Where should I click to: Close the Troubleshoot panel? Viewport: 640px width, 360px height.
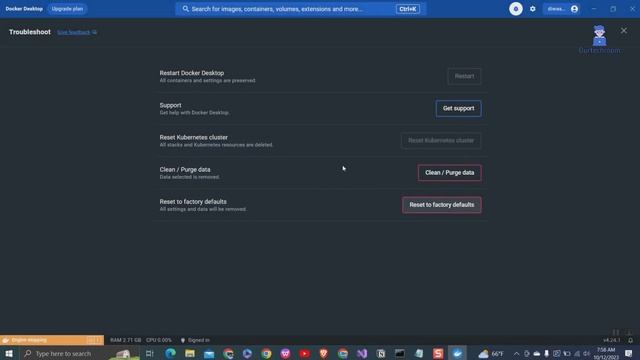pos(624,30)
